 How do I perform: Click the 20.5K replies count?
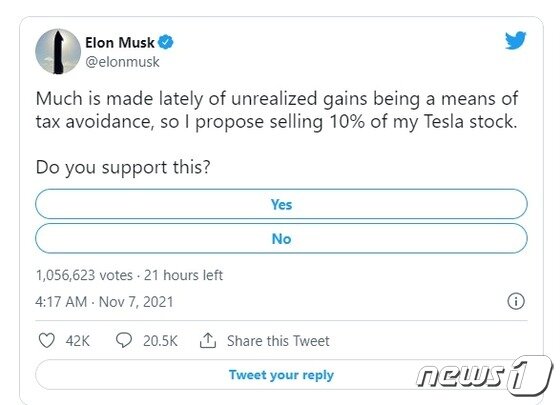(x=160, y=341)
